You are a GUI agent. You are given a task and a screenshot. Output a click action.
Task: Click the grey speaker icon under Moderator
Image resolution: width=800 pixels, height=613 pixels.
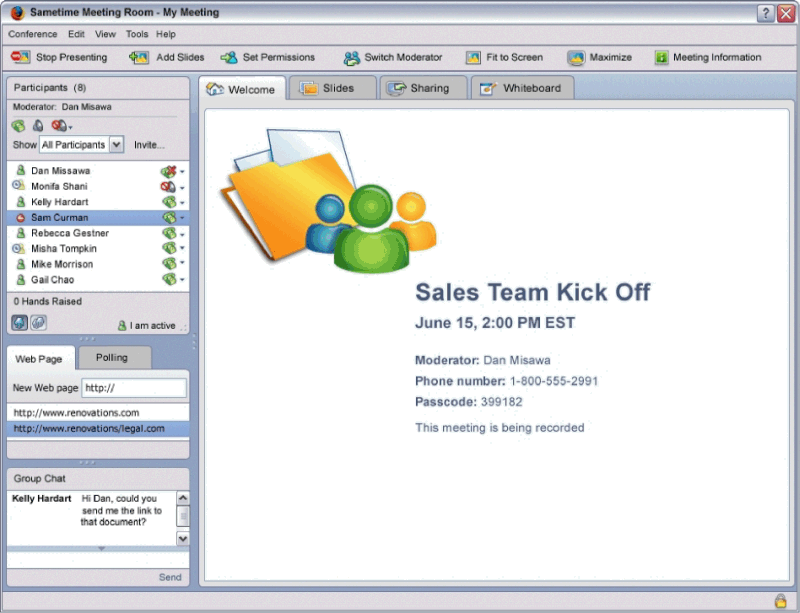coord(38,126)
